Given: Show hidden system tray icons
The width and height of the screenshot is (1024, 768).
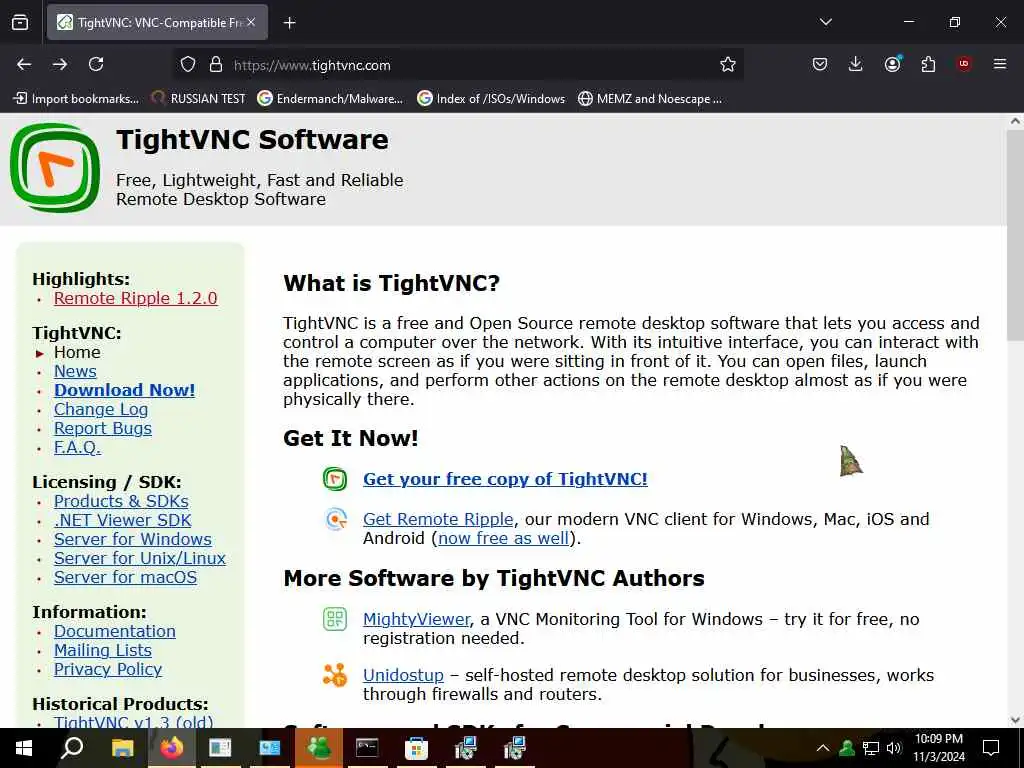Looking at the screenshot, I should (823, 748).
